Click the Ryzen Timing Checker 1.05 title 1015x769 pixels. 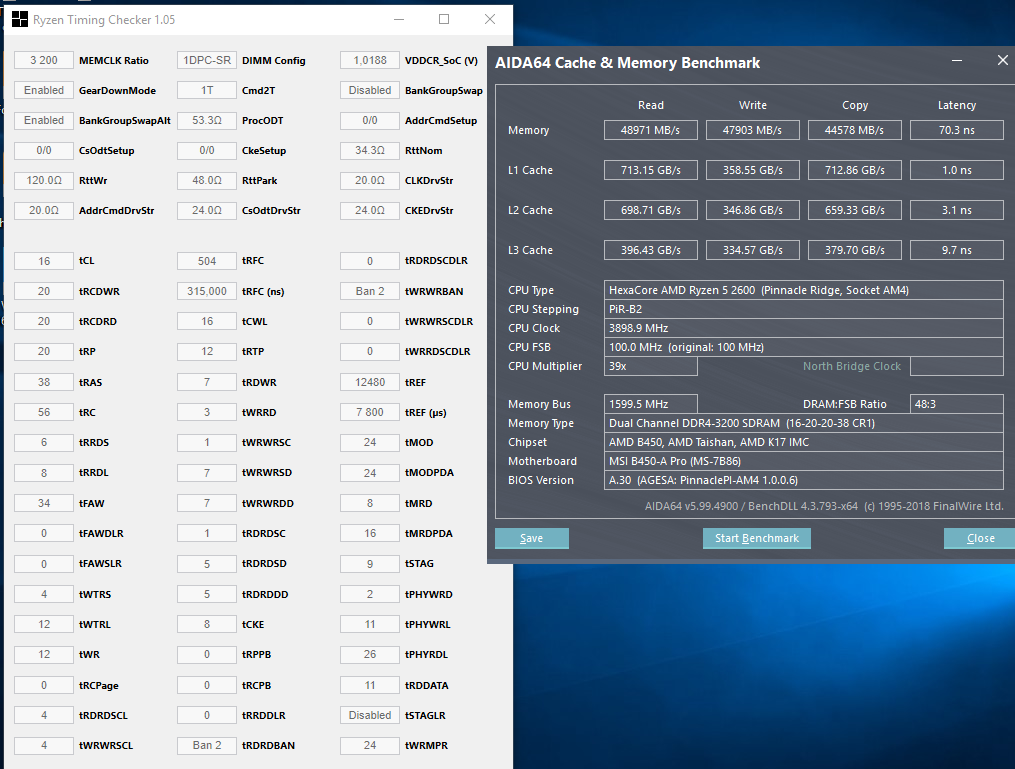coord(104,19)
